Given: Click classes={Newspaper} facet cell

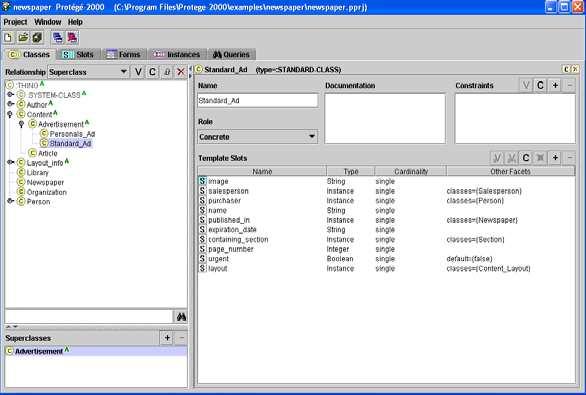Looking at the screenshot, I should (x=482, y=220).
